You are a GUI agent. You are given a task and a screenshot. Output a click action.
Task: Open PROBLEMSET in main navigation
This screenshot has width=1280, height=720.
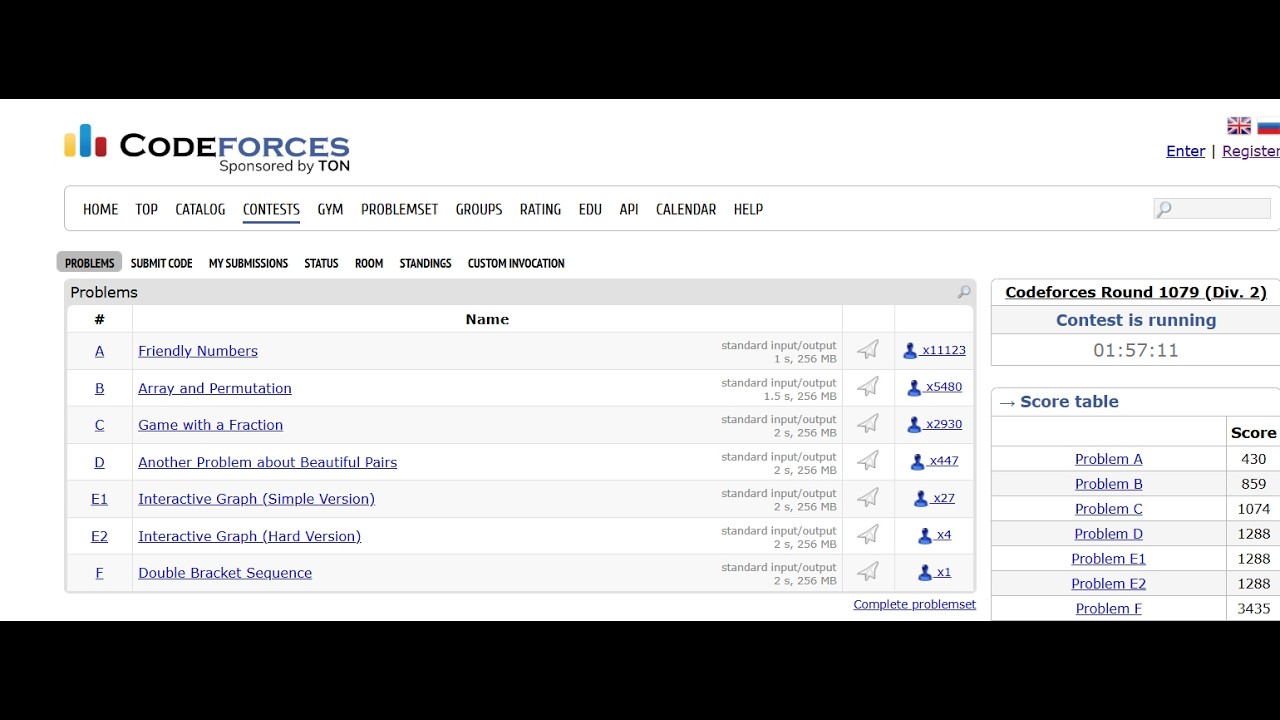pyautogui.click(x=400, y=209)
